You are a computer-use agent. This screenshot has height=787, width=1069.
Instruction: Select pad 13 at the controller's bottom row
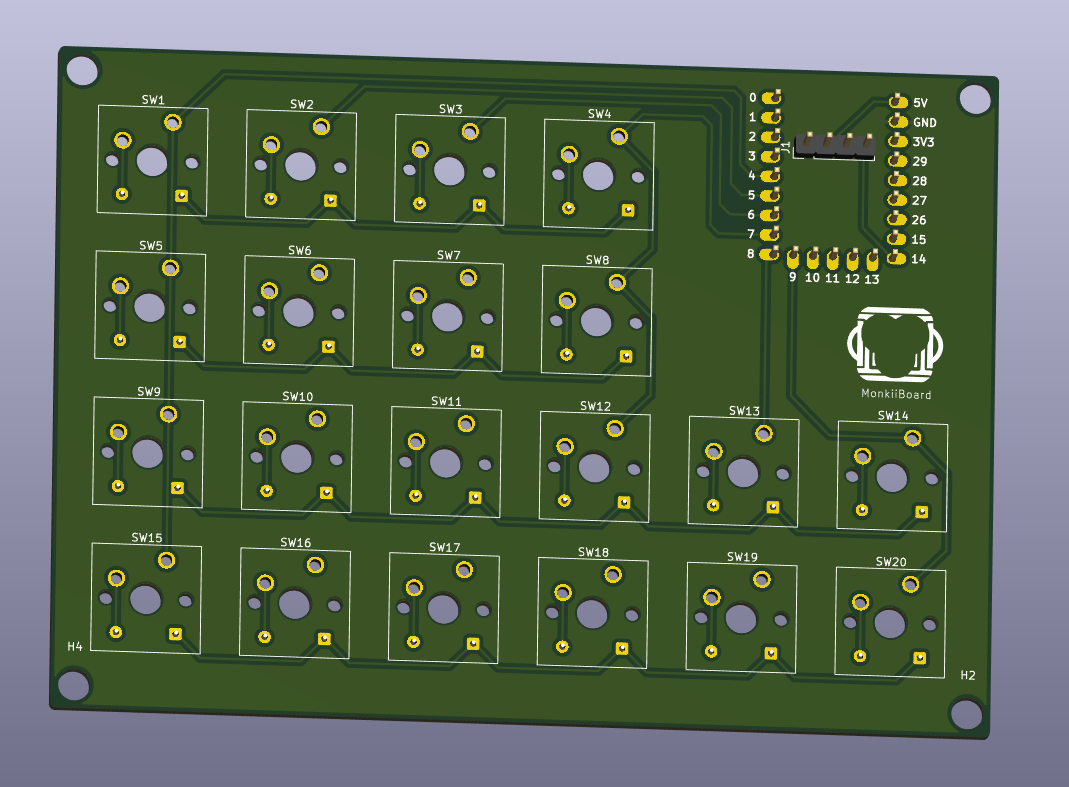[x=873, y=260]
